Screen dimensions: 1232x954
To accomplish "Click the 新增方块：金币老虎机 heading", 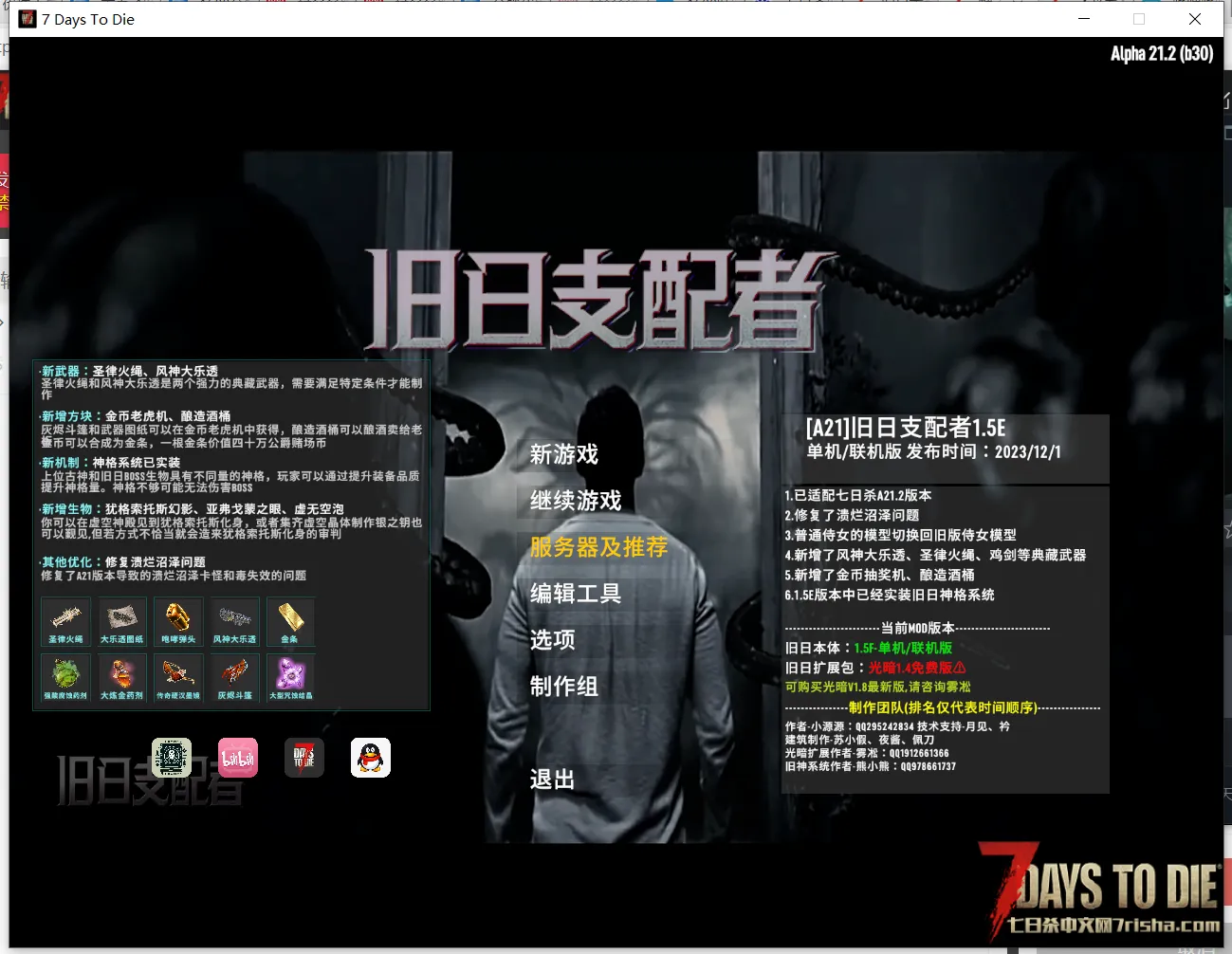I will click(x=136, y=416).
